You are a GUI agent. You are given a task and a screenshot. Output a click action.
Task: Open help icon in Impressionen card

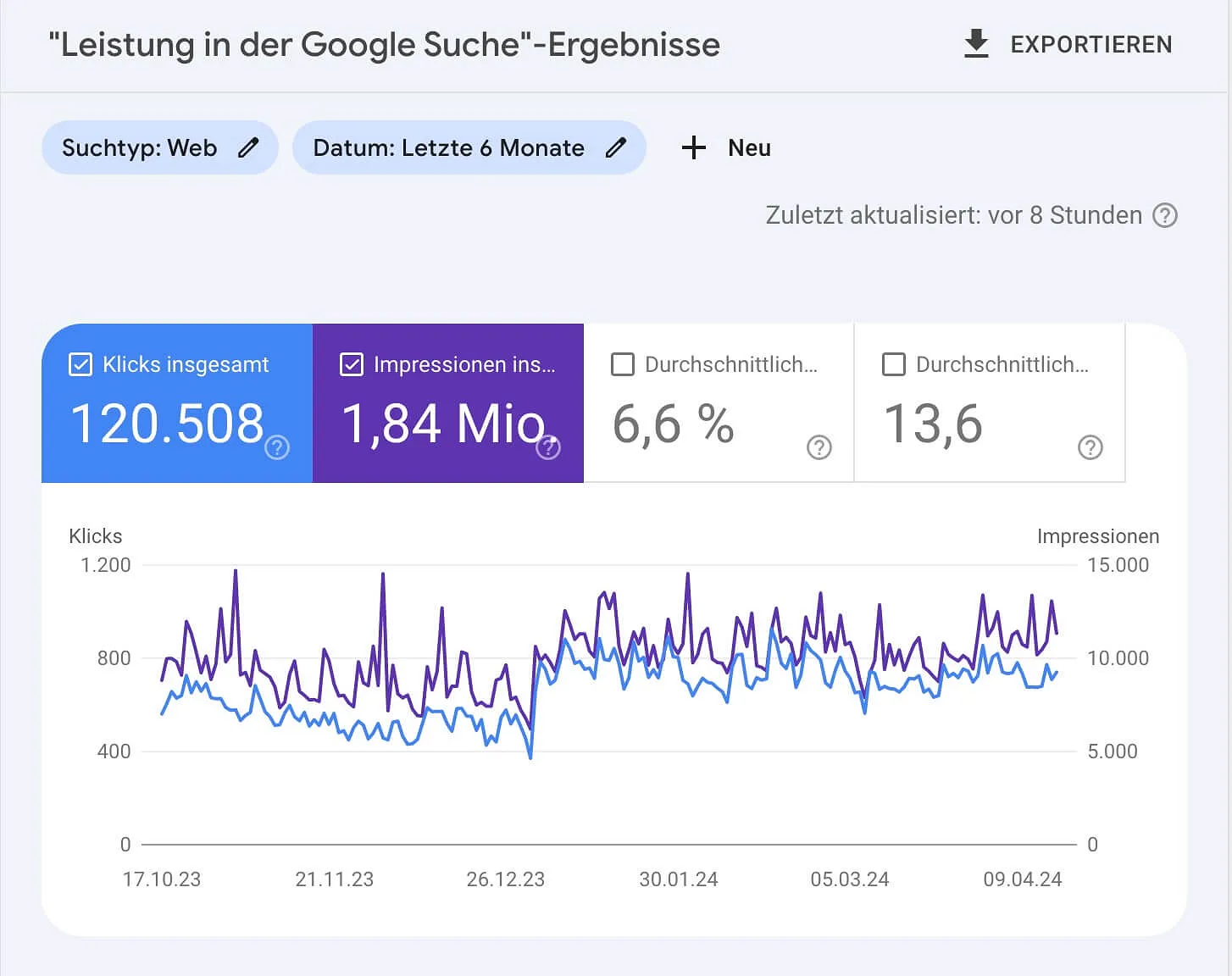pyautogui.click(x=548, y=447)
